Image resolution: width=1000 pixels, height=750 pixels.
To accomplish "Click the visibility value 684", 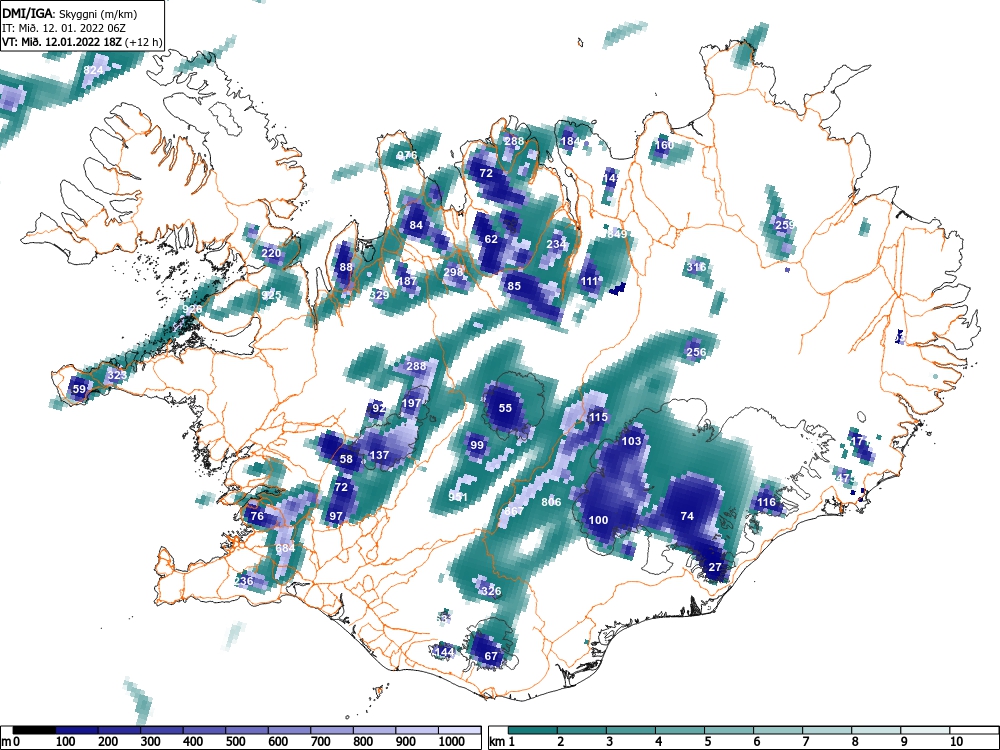I will (286, 548).
